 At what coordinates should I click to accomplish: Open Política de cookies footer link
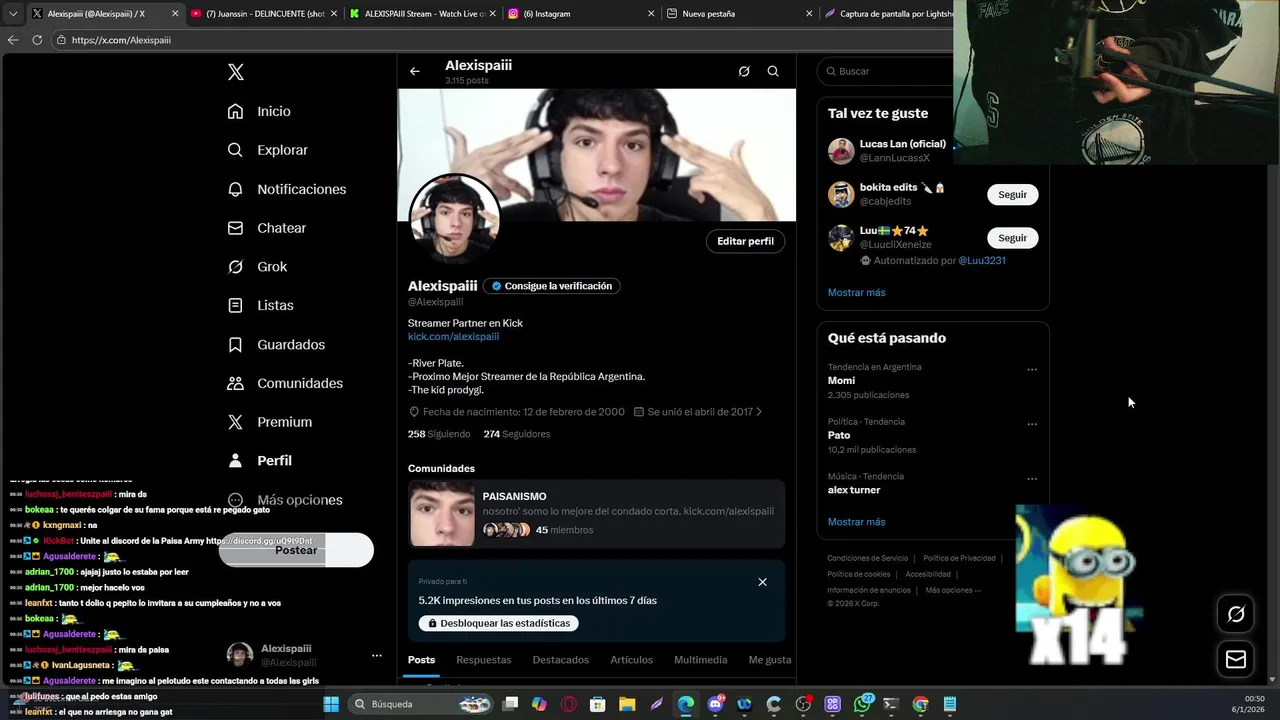pyautogui.click(x=859, y=574)
